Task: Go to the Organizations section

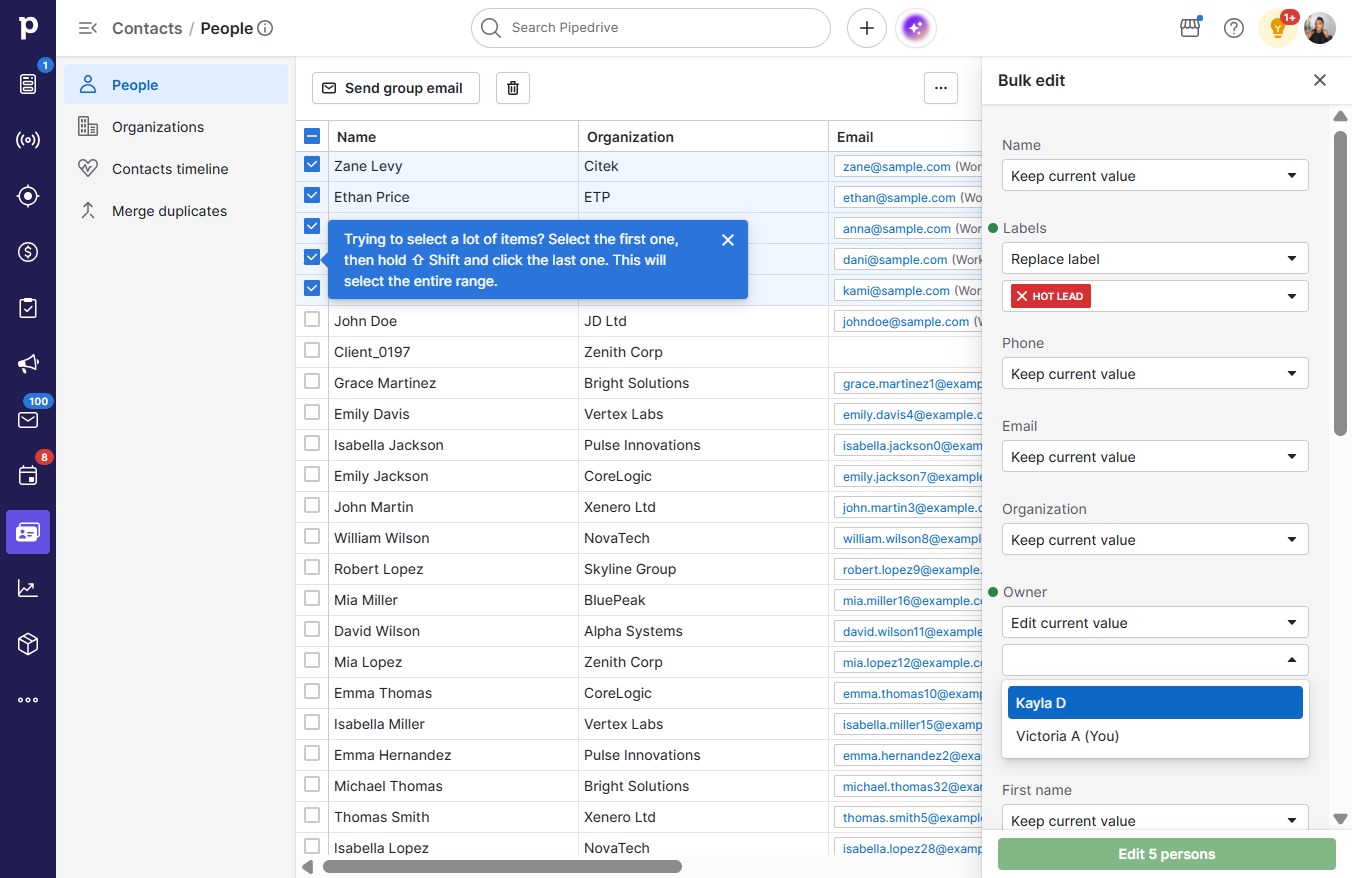Action: [176, 127]
